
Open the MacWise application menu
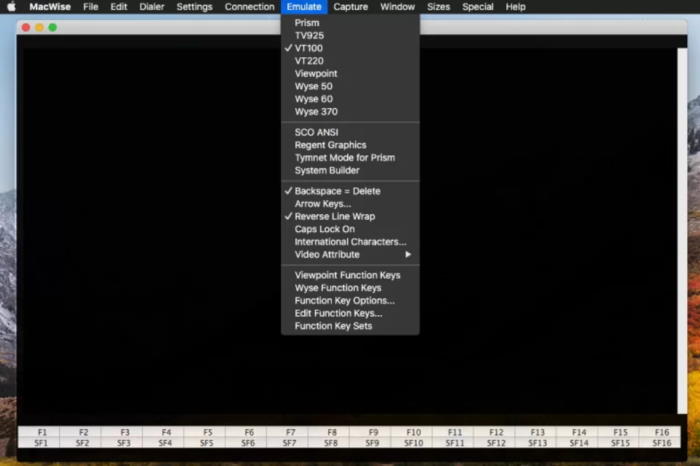[x=50, y=7]
